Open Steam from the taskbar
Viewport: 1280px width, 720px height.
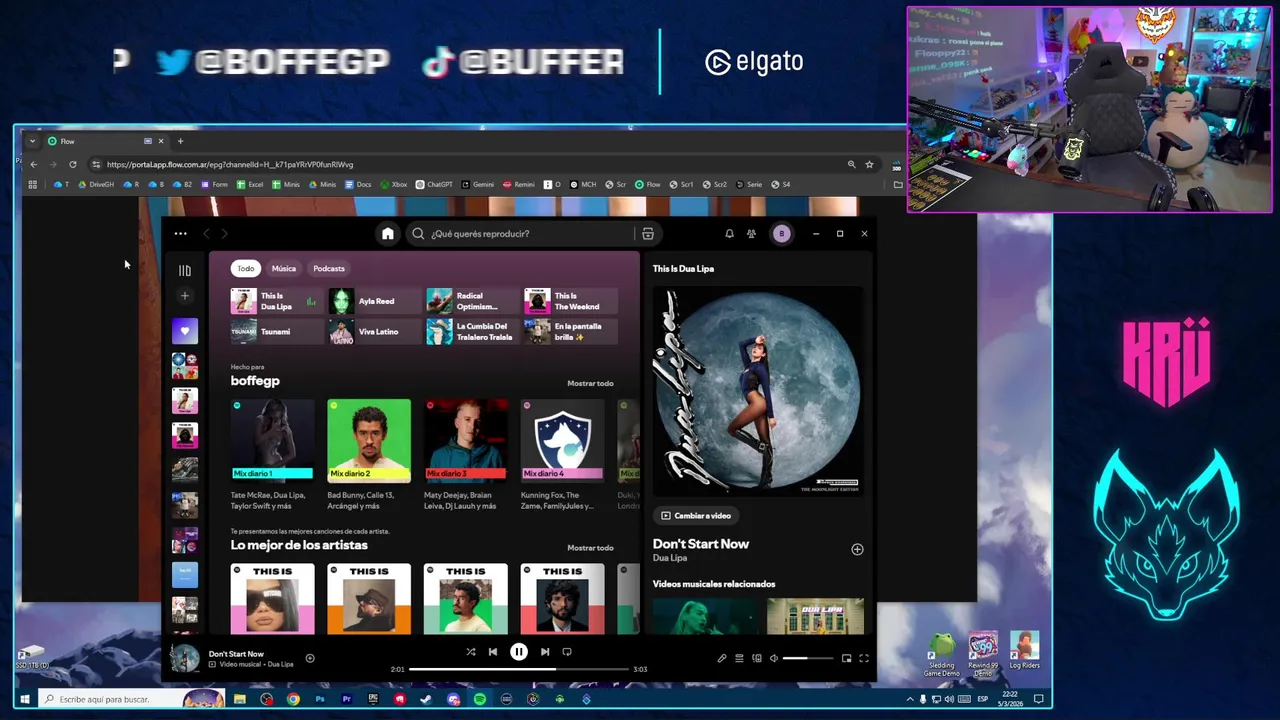427,699
